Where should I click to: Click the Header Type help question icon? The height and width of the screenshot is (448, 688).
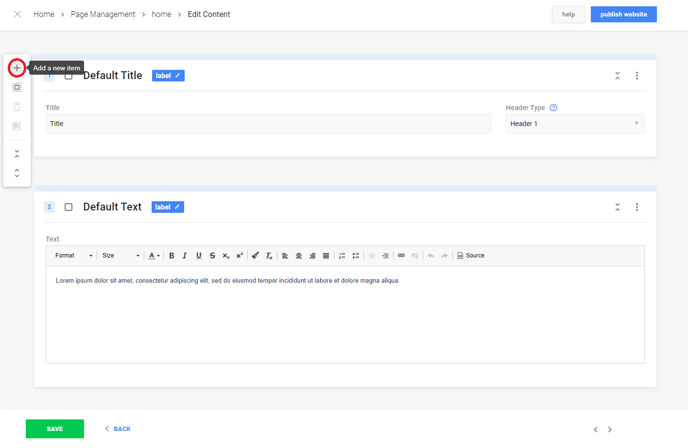554,108
